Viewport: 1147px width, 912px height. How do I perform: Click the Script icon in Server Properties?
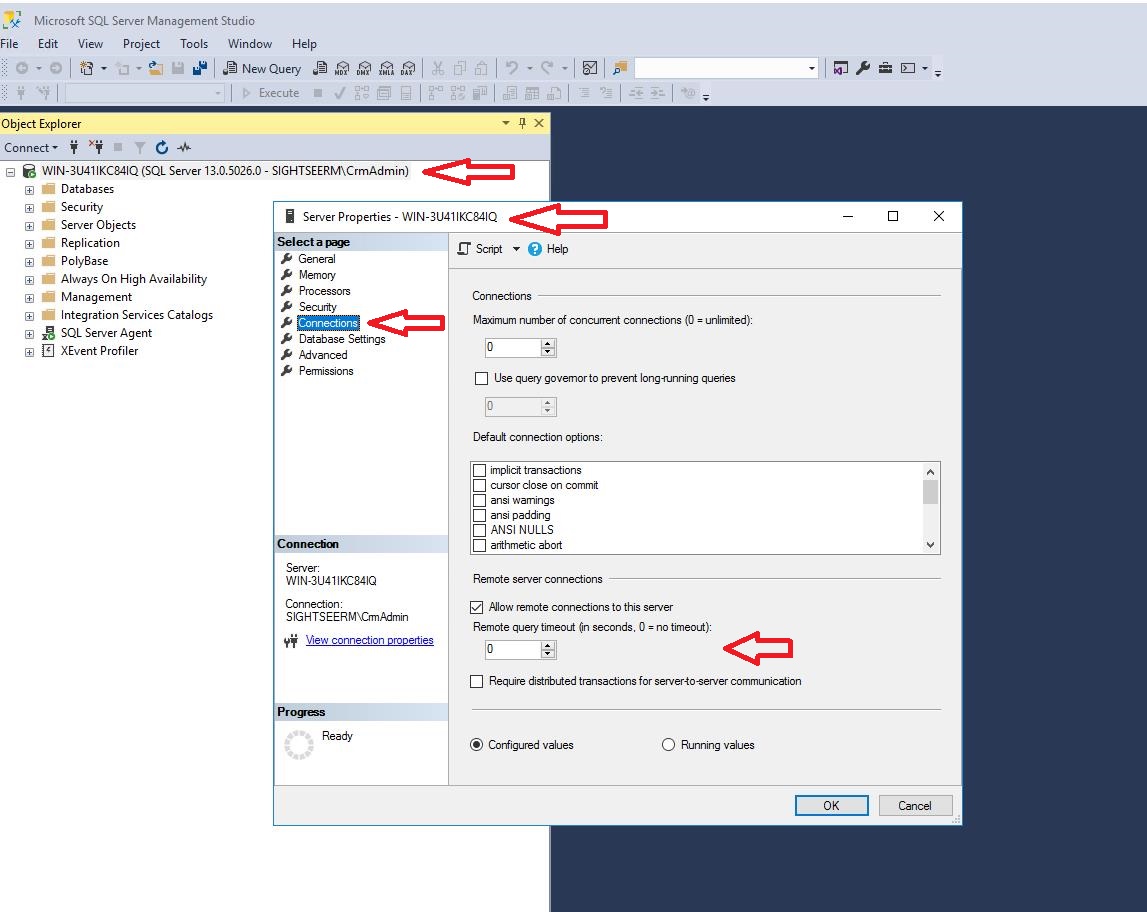coord(464,249)
